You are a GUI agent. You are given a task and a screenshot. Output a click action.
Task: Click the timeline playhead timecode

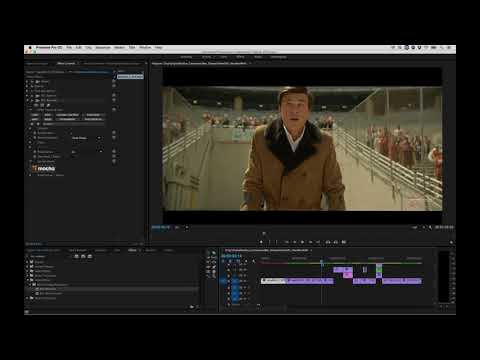[x=231, y=256]
